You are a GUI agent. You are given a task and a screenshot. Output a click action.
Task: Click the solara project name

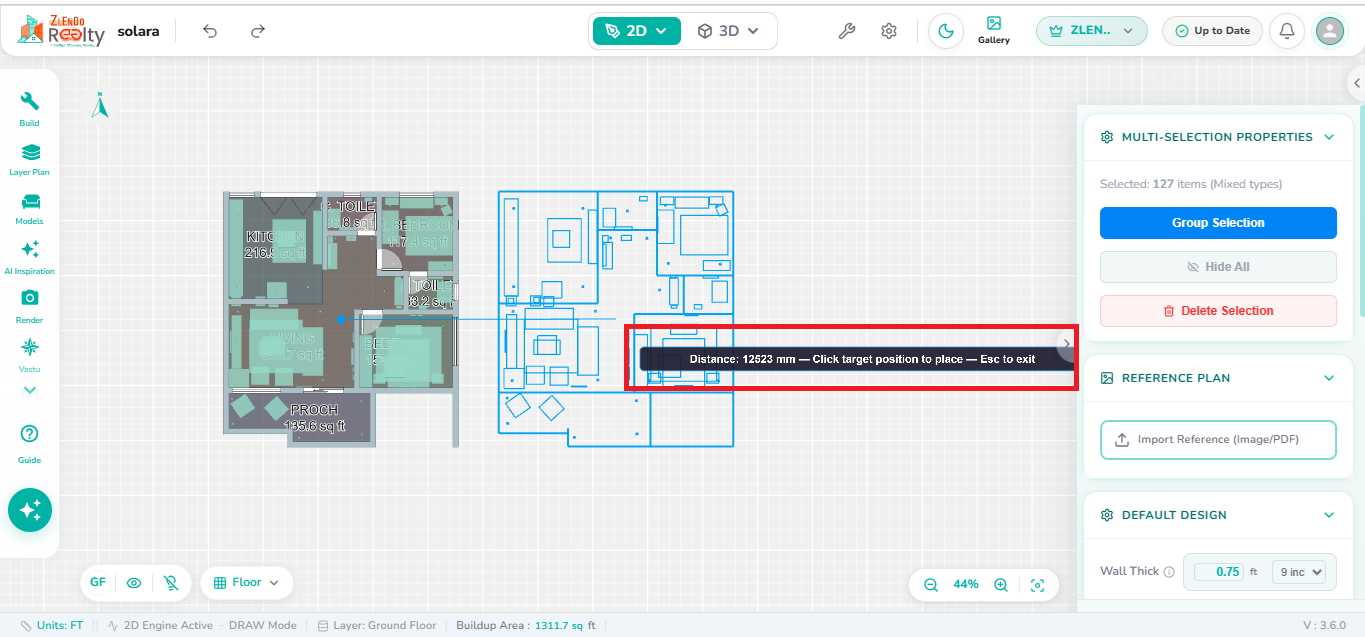pyautogui.click(x=138, y=31)
